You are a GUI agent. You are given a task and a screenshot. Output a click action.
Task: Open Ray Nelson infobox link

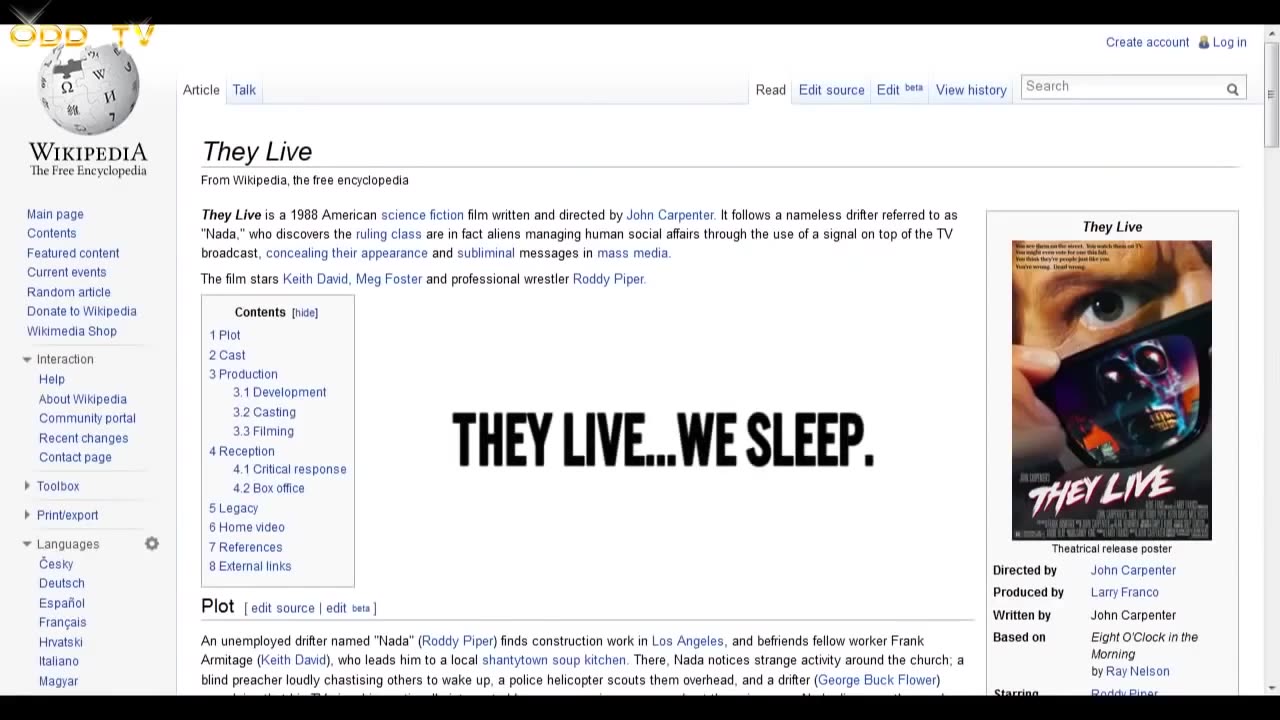click(x=1138, y=671)
